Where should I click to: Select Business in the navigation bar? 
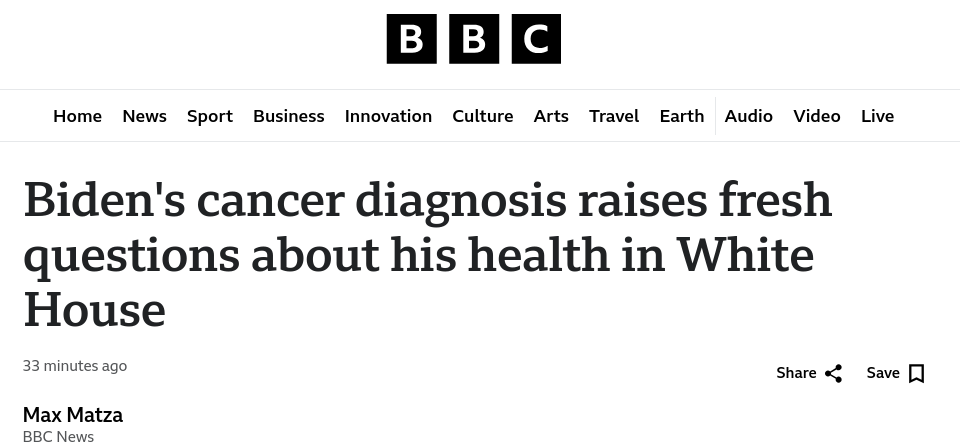click(288, 116)
